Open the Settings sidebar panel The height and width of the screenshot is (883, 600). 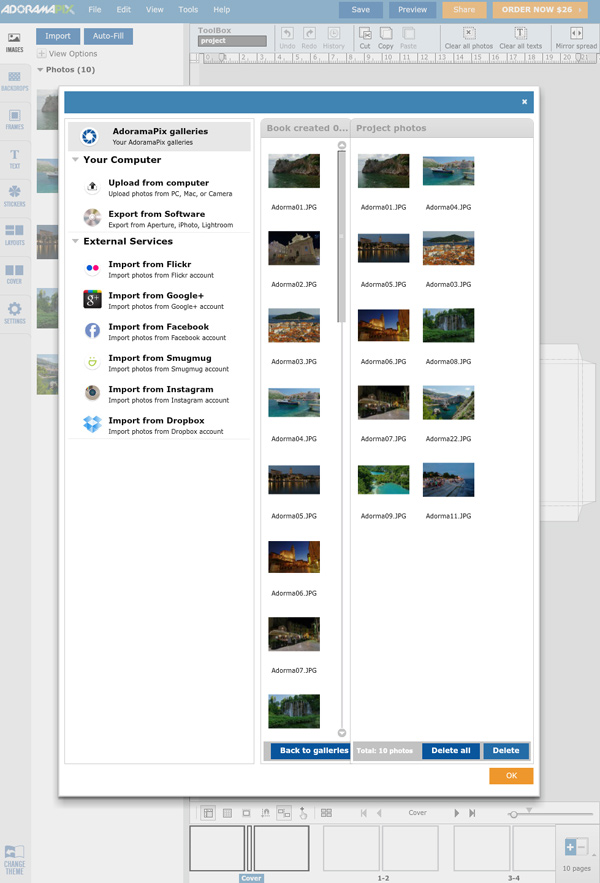tap(15, 313)
